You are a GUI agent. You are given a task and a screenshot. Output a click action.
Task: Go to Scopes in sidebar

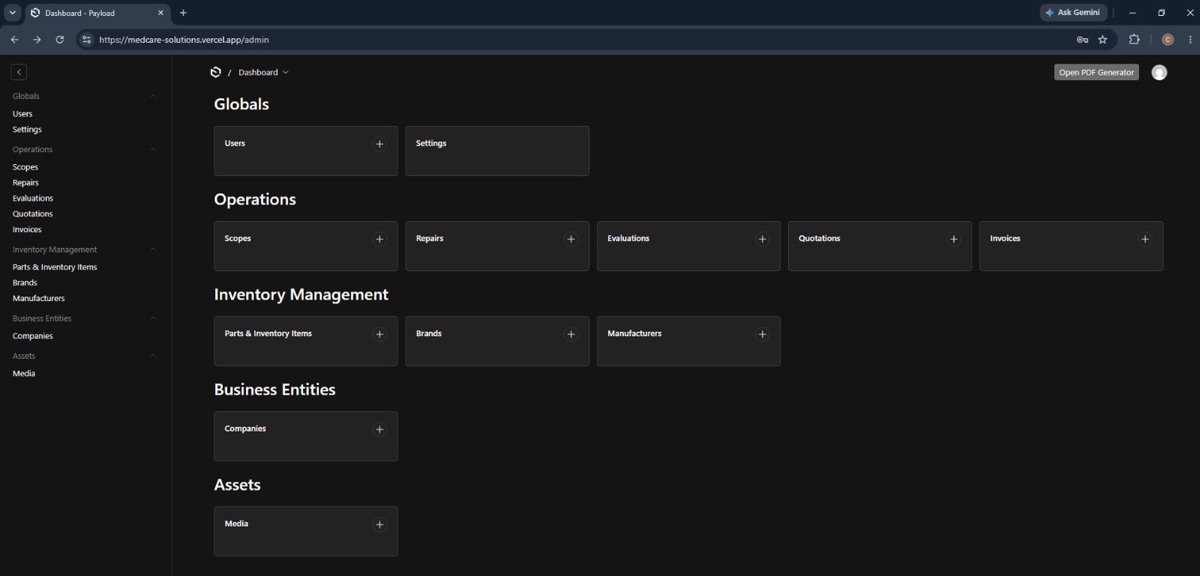click(25, 167)
